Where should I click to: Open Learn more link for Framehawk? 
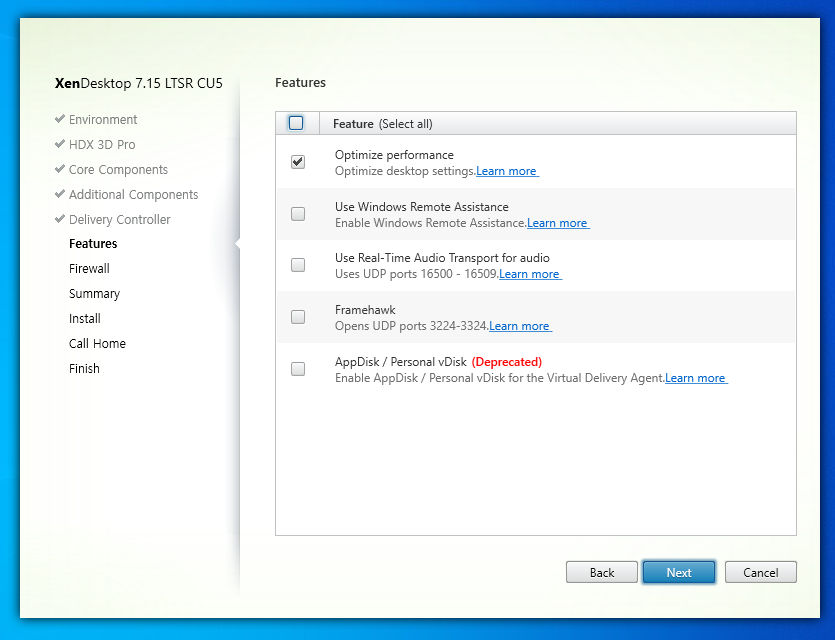tap(520, 326)
